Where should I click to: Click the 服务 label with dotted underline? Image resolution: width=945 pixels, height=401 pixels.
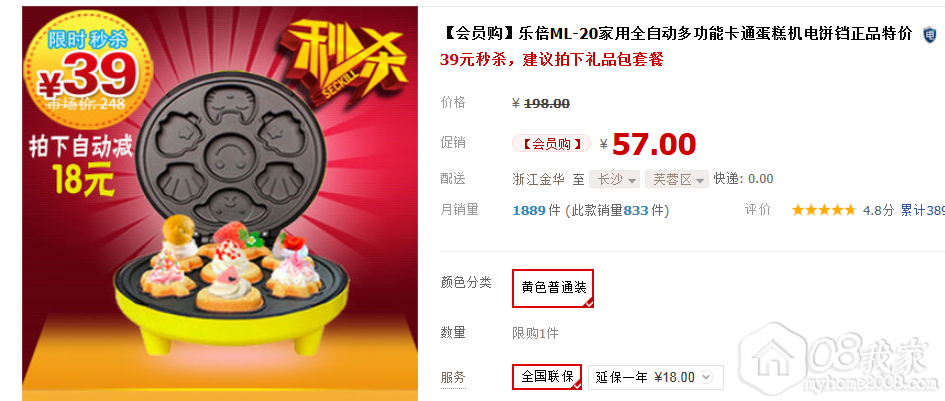[453, 378]
